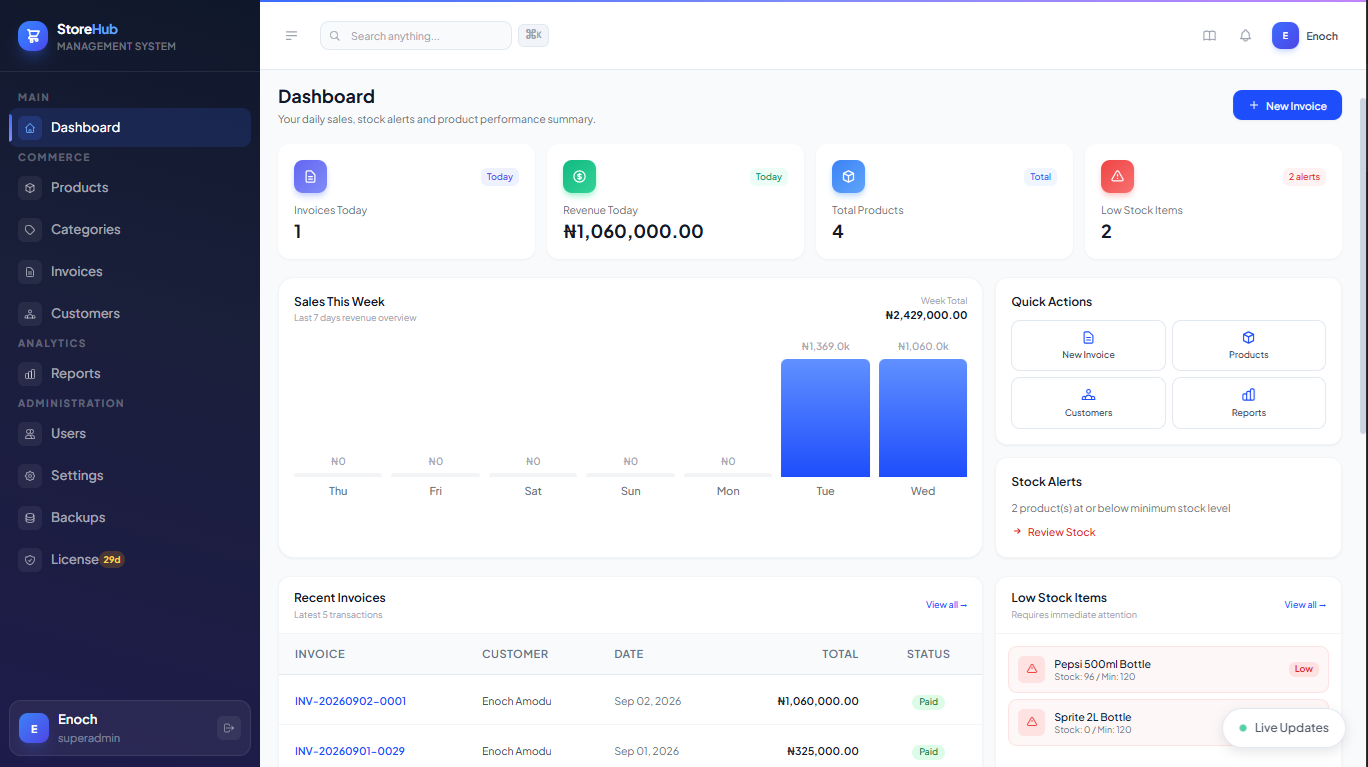
Task: Open Backups in the sidebar
Action: pos(130,517)
